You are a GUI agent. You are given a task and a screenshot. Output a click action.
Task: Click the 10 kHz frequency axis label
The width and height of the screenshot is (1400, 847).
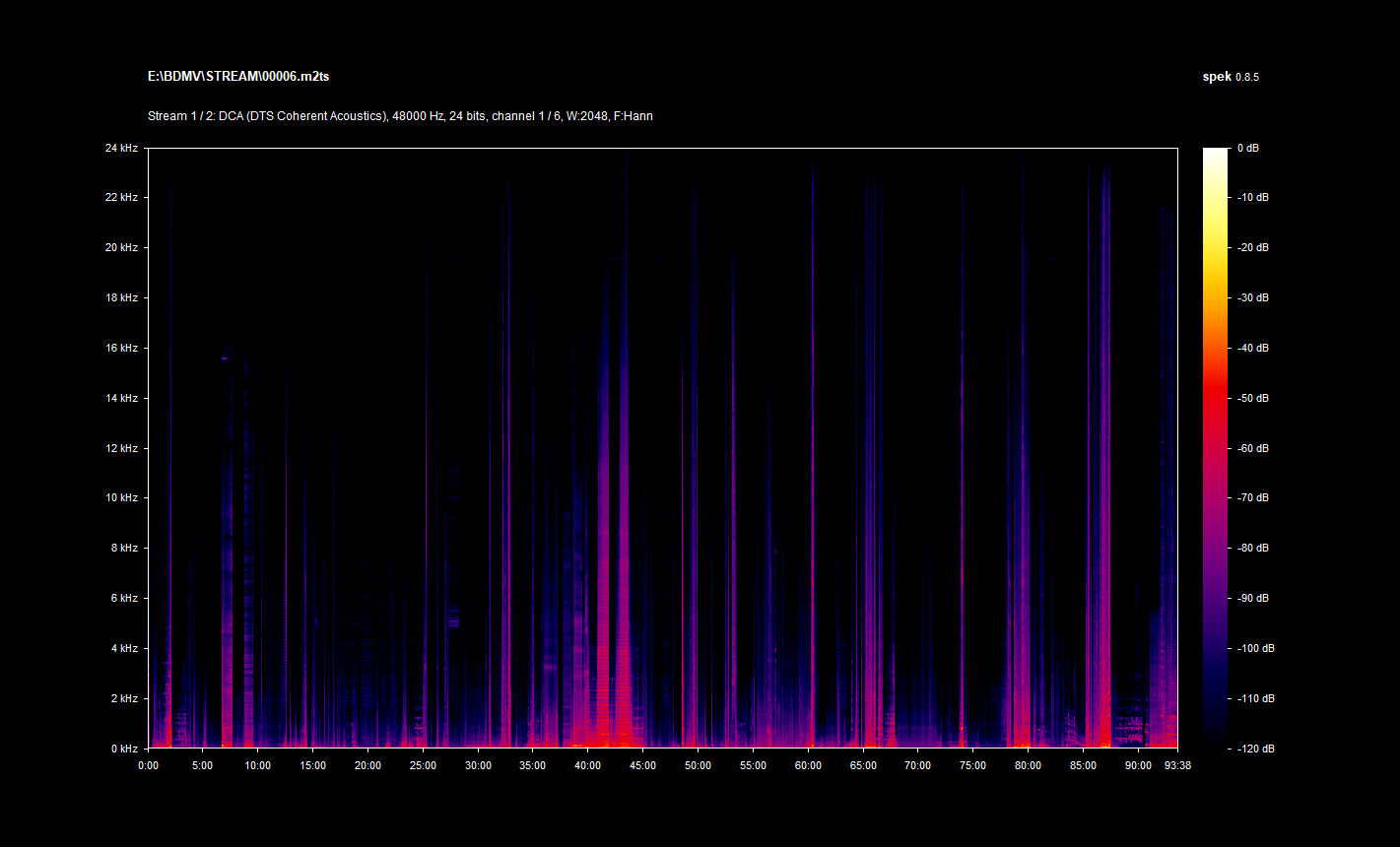[121, 498]
